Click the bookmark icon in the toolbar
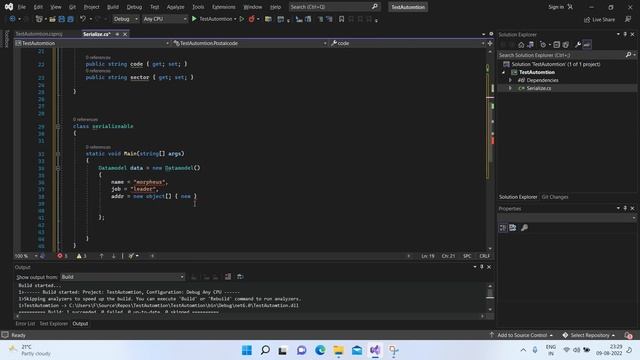Screen dimensions: 640x360 click(x=341, y=19)
